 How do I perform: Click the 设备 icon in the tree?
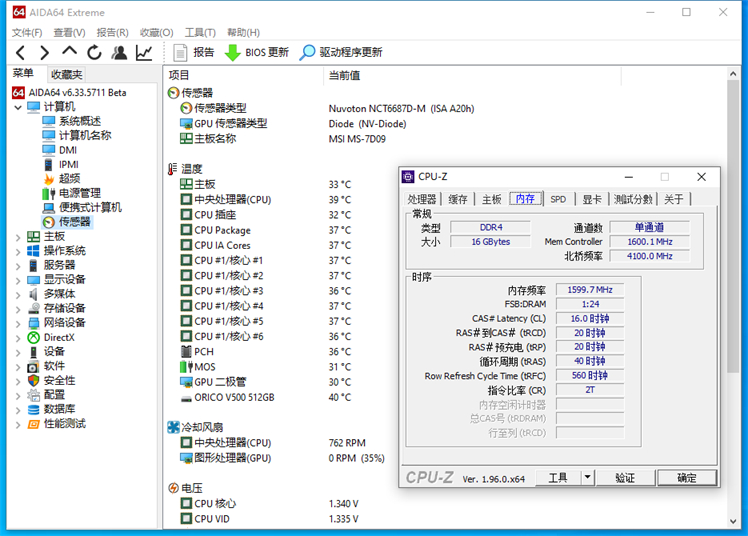33,352
